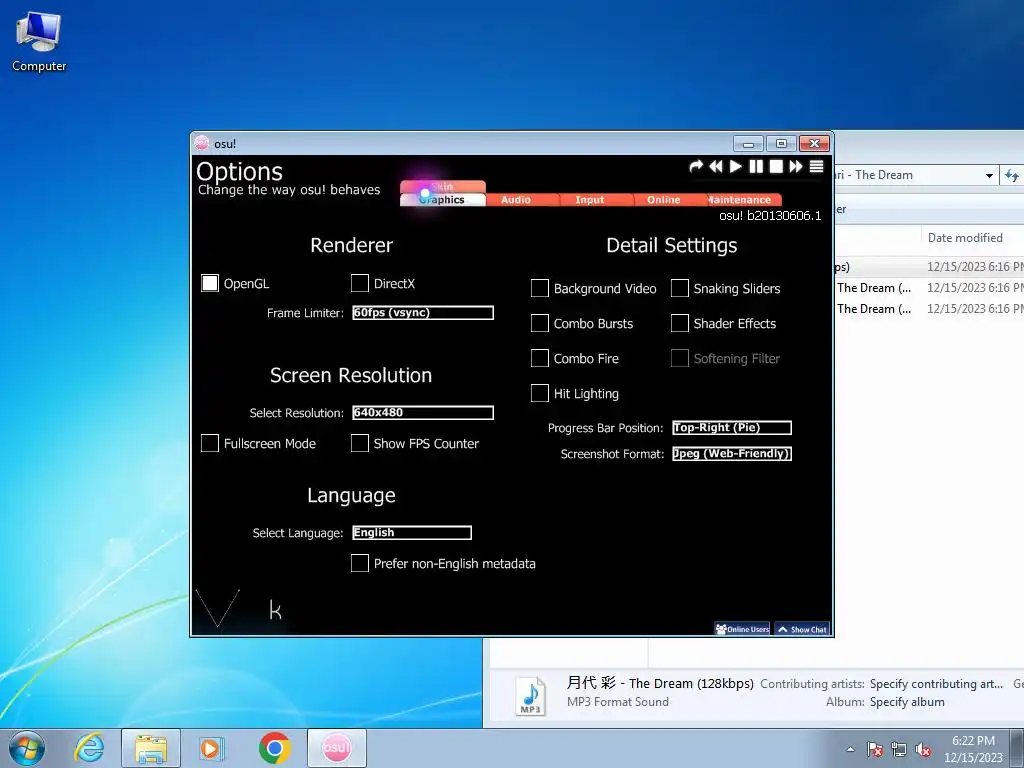
Task: Show hidden system tray icons
Action: 850,749
